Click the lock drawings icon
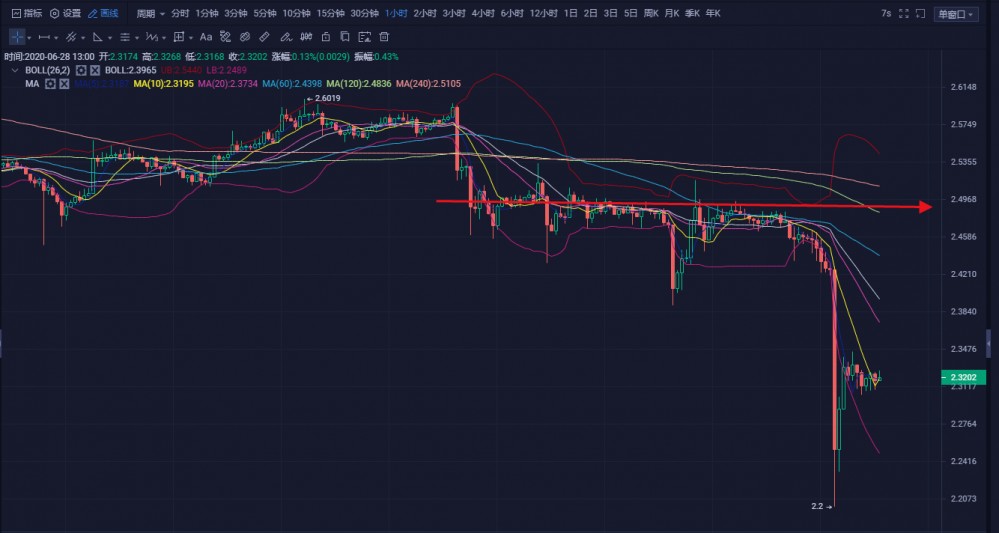This screenshot has width=999, height=533. (x=324, y=36)
